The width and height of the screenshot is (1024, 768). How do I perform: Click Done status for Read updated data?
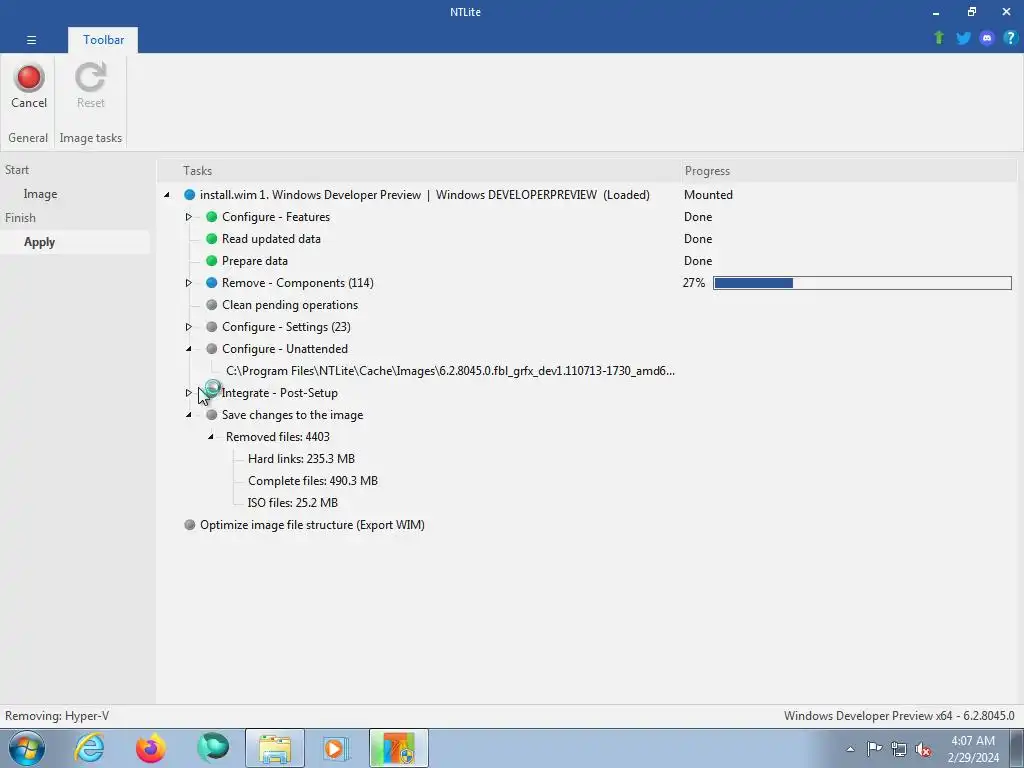click(698, 239)
